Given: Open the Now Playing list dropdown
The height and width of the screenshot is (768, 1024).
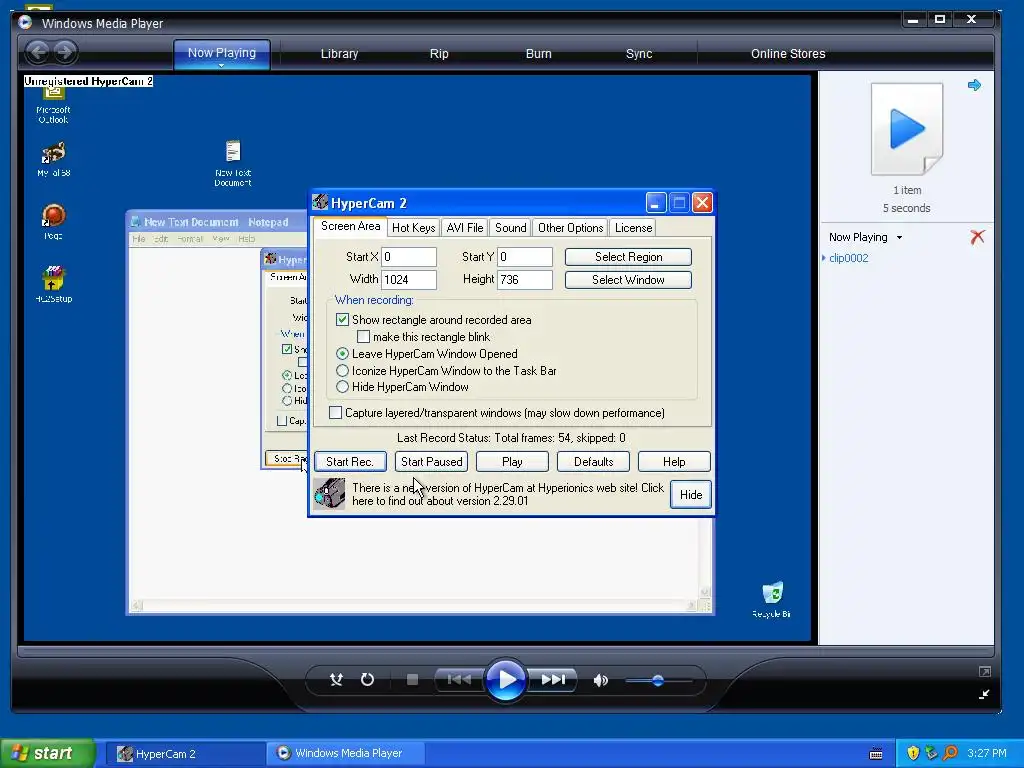Looking at the screenshot, I should (899, 238).
